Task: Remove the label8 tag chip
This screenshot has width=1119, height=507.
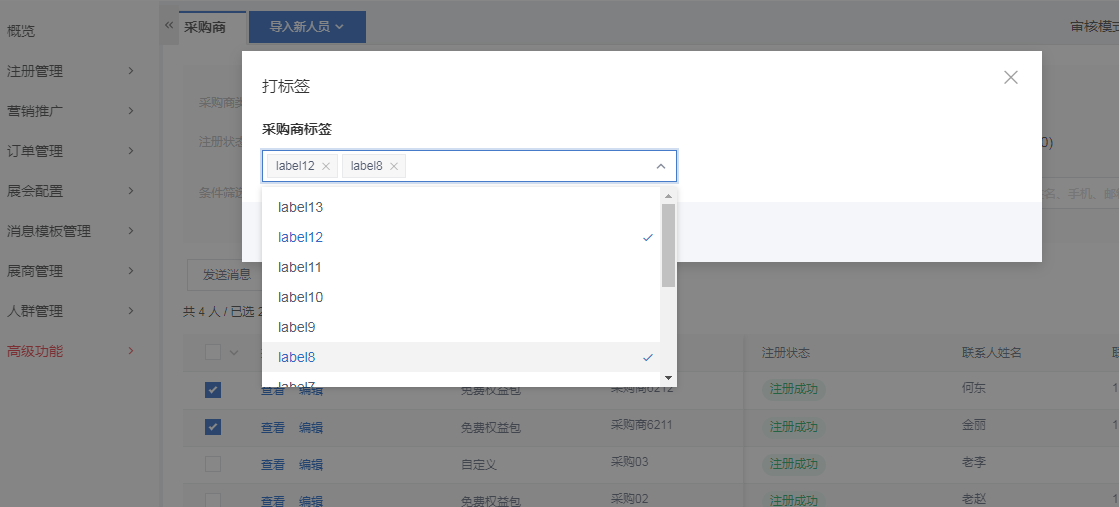Action: point(394,166)
